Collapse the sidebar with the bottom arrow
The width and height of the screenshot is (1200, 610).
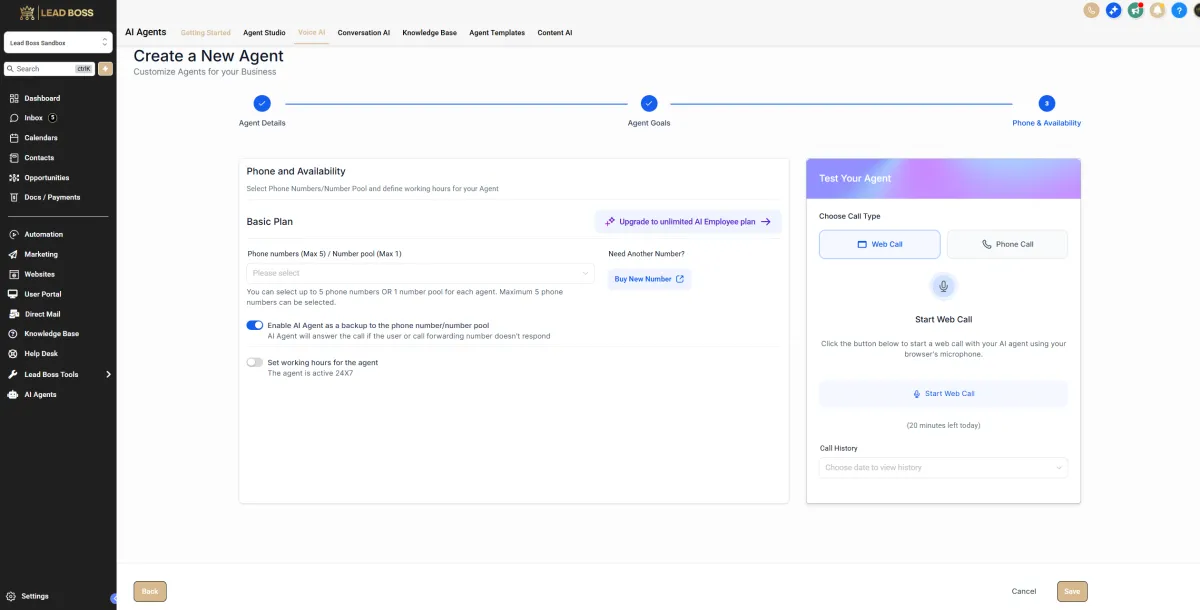(x=113, y=598)
